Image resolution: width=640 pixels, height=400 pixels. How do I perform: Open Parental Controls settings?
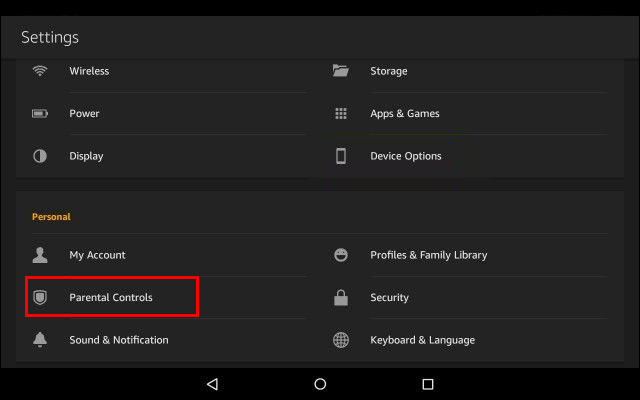pyautogui.click(x=111, y=298)
